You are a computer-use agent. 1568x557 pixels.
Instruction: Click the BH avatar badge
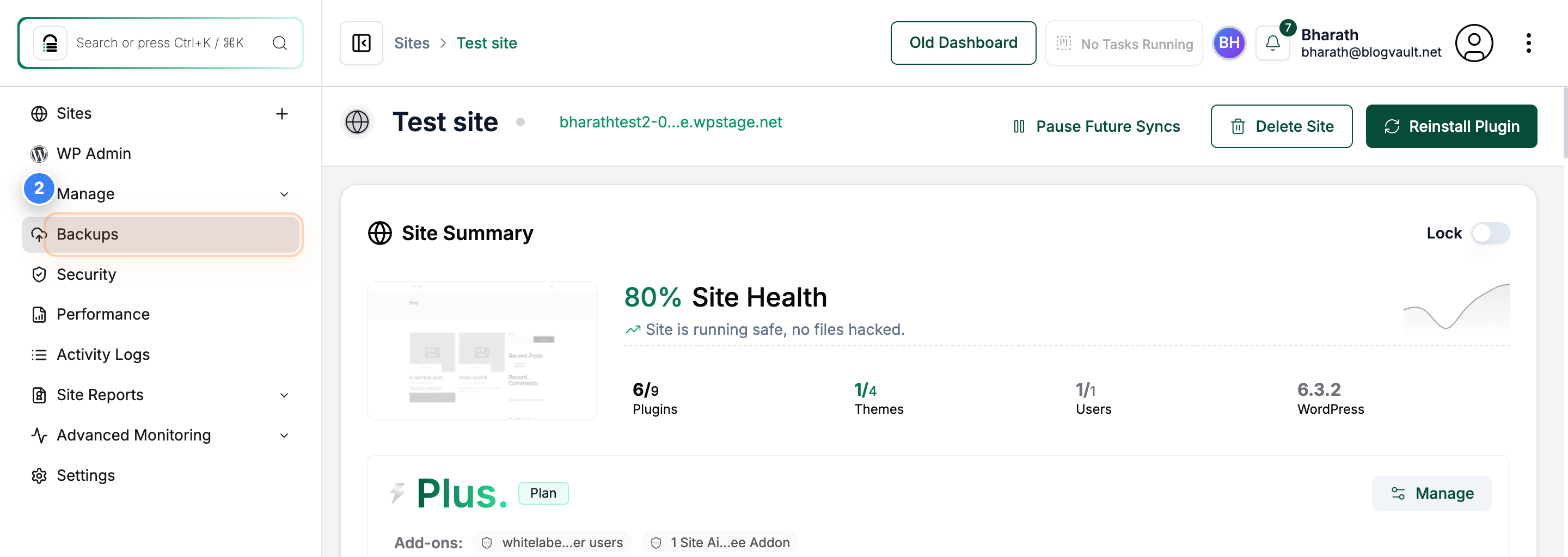click(x=1229, y=42)
